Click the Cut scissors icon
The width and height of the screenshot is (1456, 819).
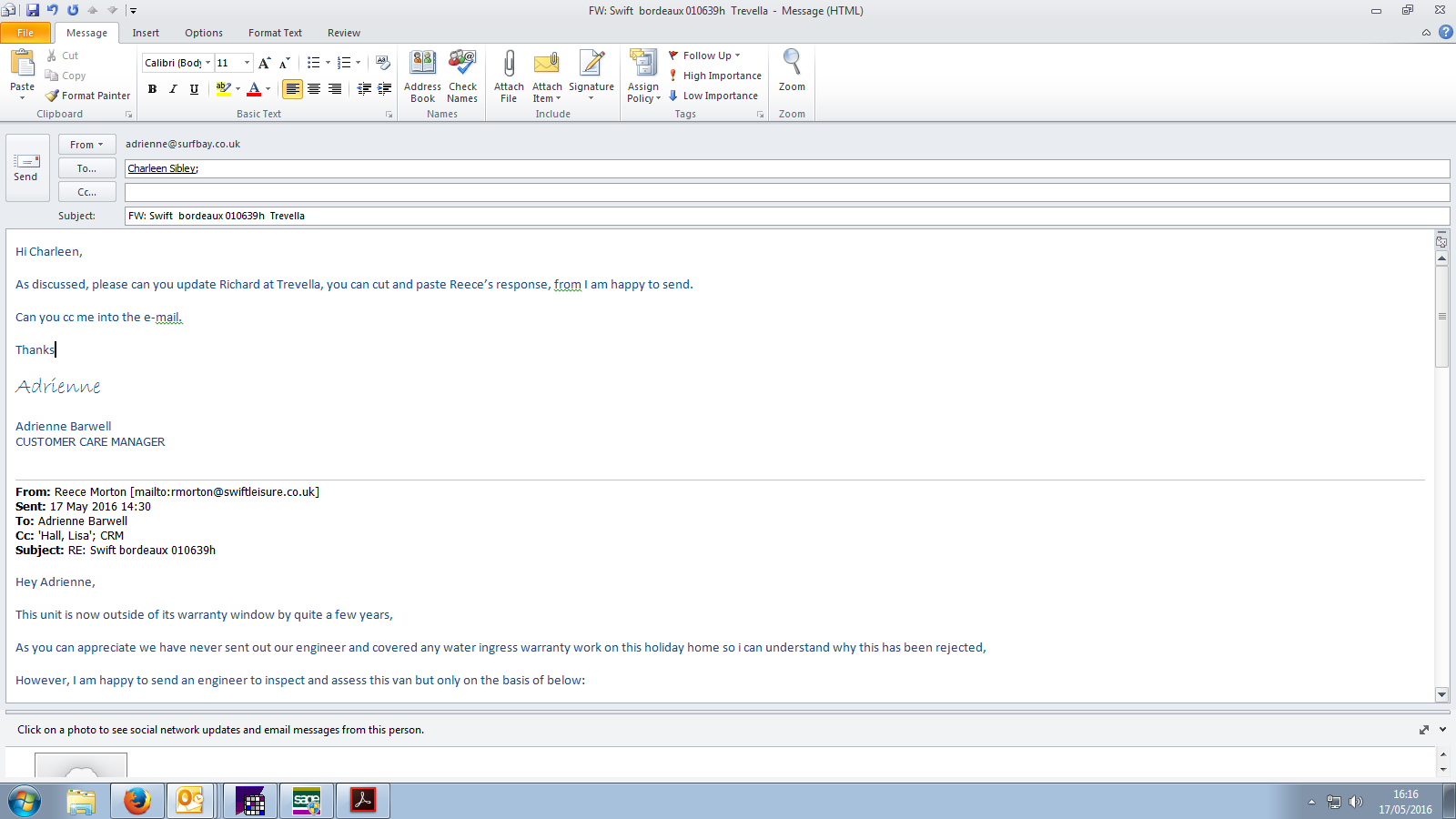click(x=52, y=56)
